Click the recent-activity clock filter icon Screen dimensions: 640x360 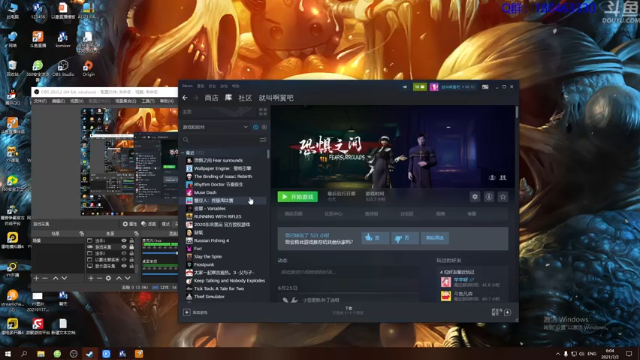(x=256, y=127)
